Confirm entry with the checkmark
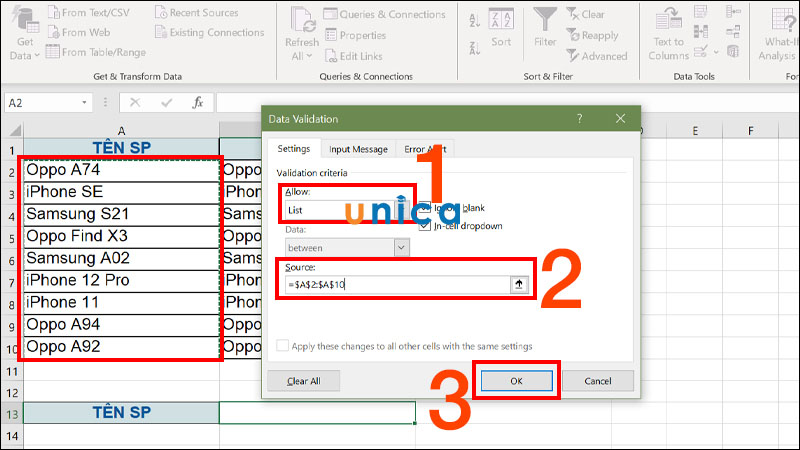Viewport: 800px width, 450px height. click(166, 103)
